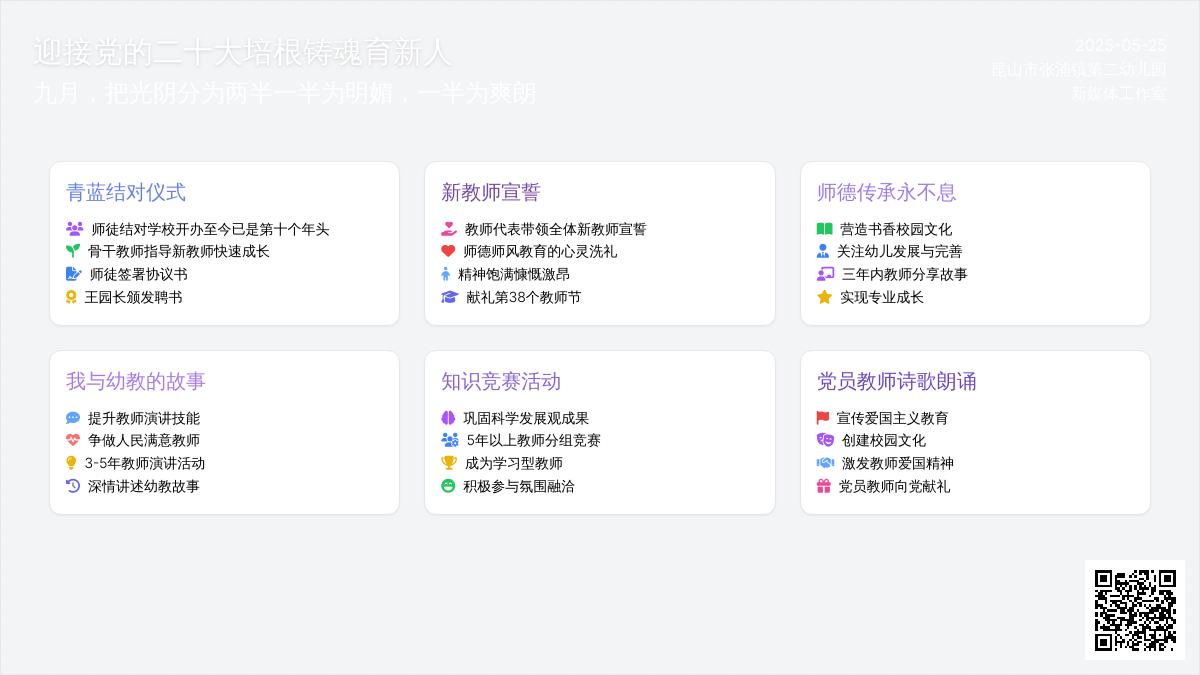The height and width of the screenshot is (675, 1200).
Task: Click the text 献礼第38个教师节
Action: pyautogui.click(x=524, y=297)
